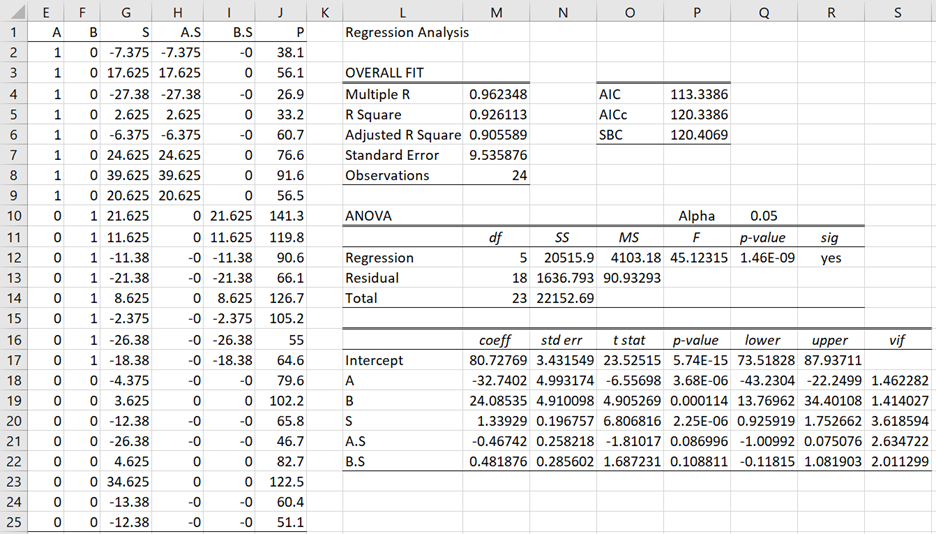936x534 pixels.
Task: Select column header E
Action: [x=46, y=12]
